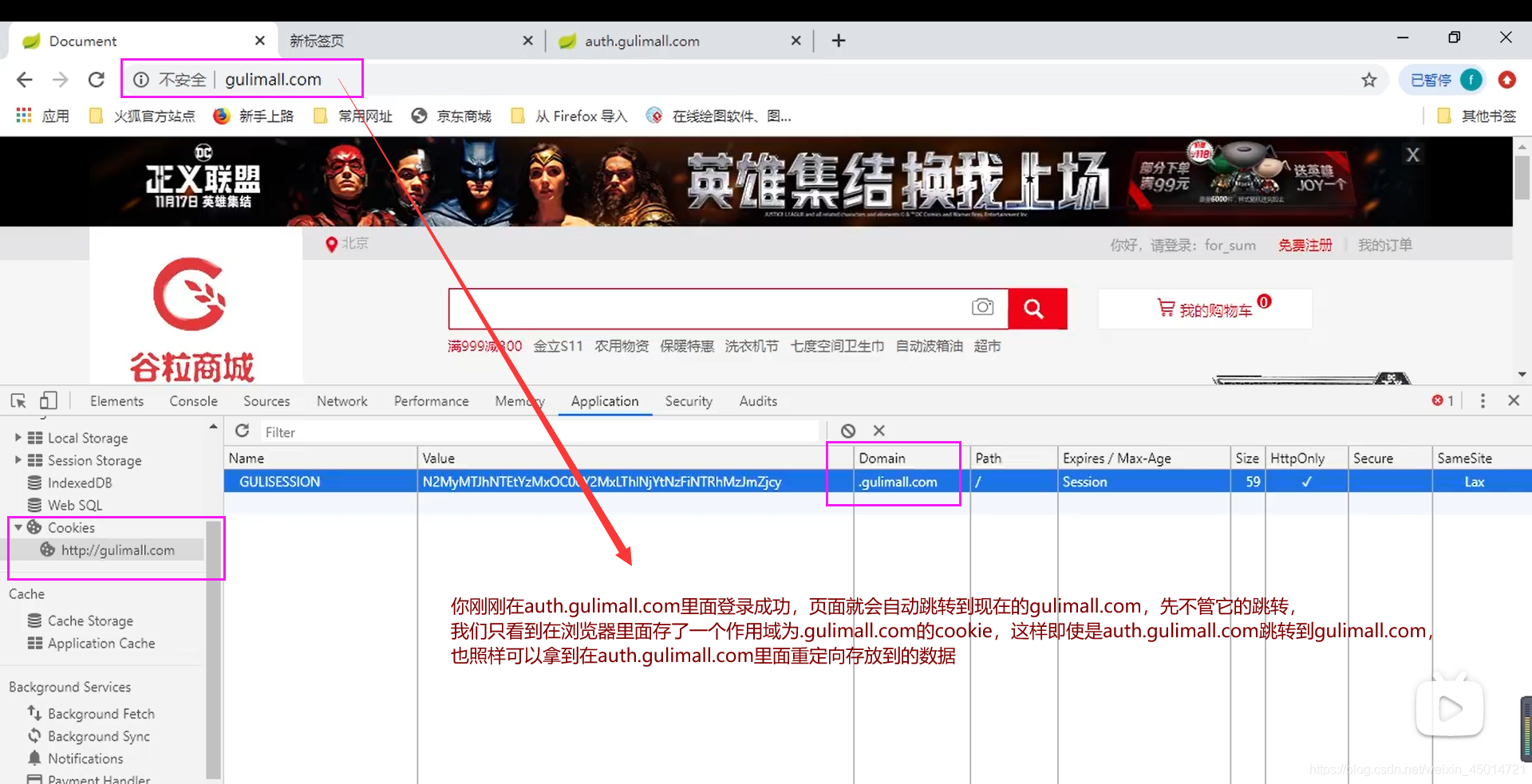Open the 其他书签 bookmarks folder
This screenshot has height=784, width=1532.
[1477, 116]
